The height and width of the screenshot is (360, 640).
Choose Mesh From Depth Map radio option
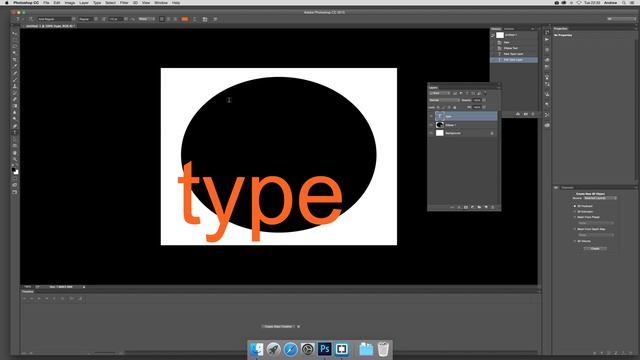pos(575,229)
